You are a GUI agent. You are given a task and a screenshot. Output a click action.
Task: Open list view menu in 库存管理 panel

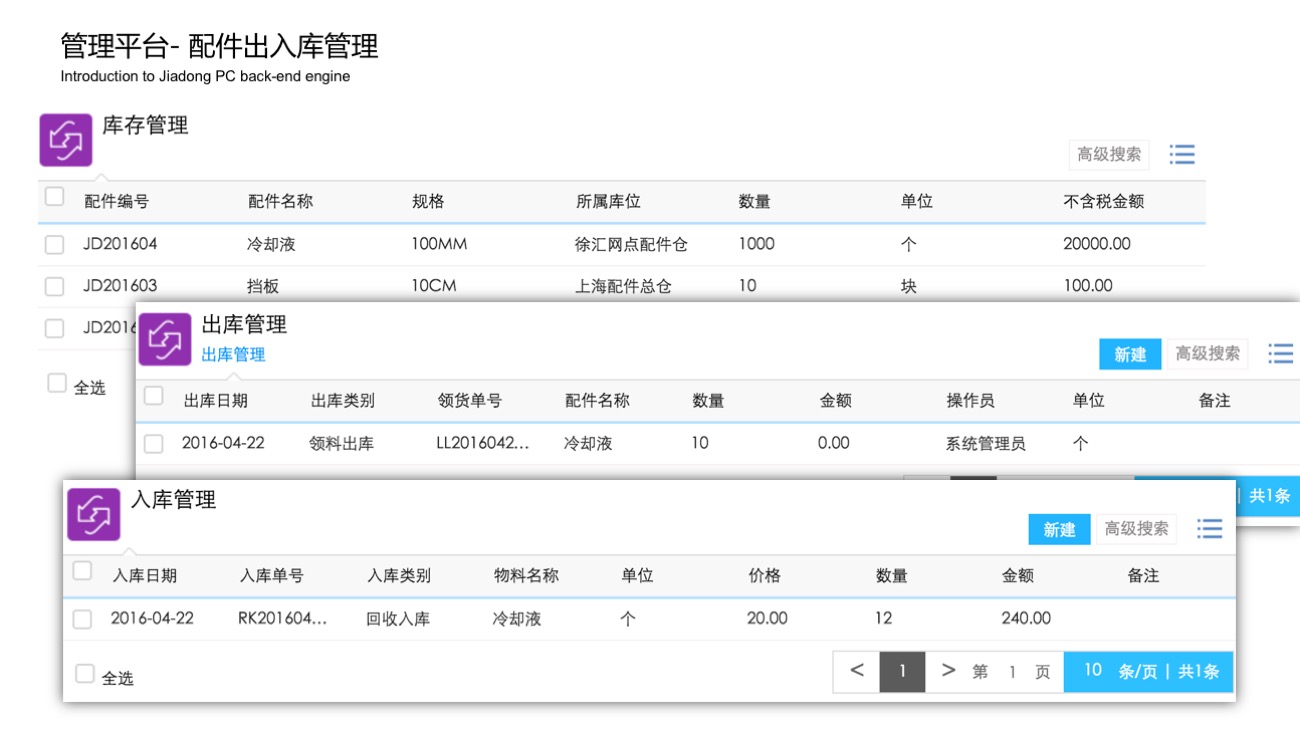point(1182,155)
